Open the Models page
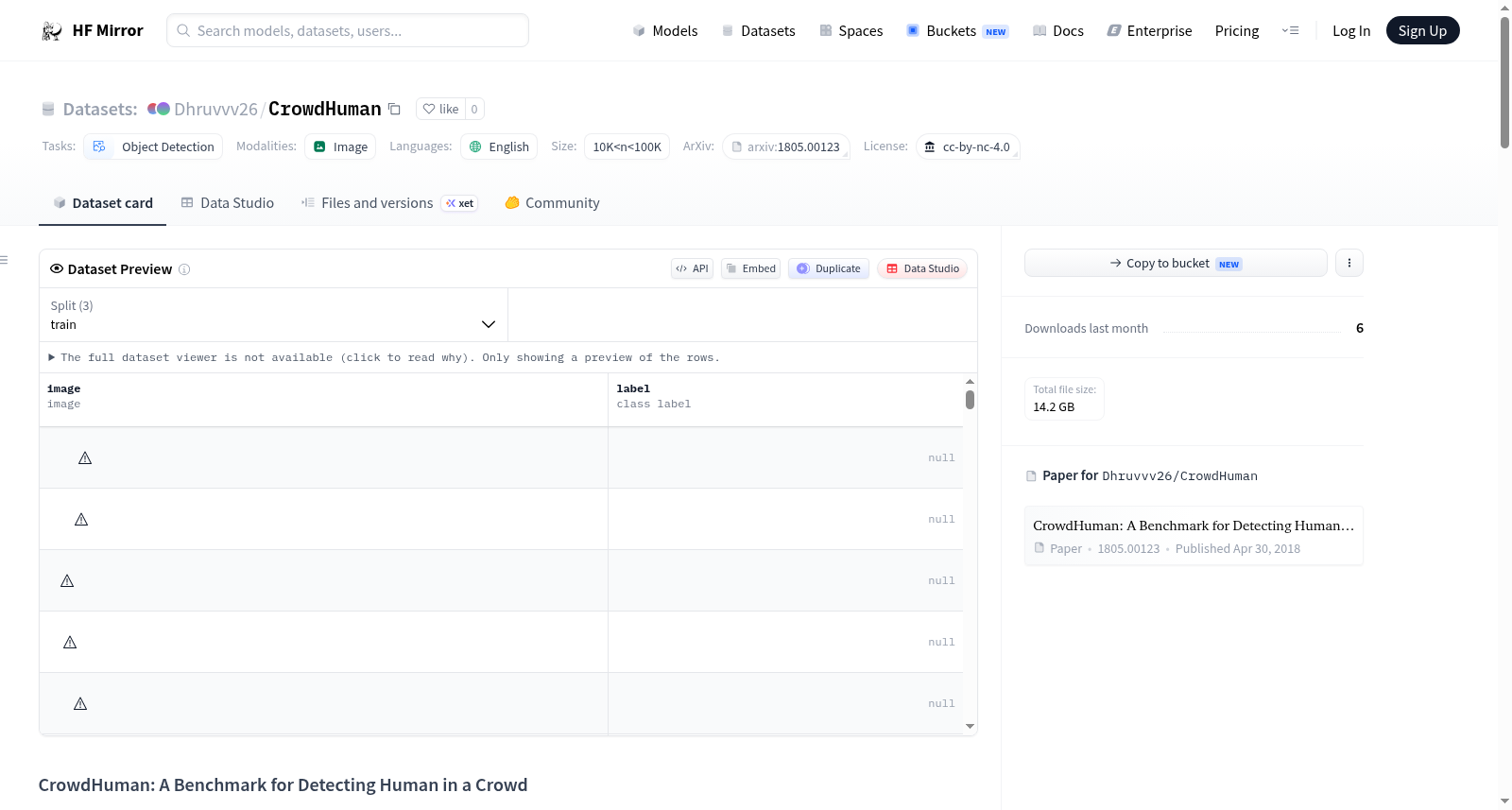Viewport: 1512px width, 810px height. pyautogui.click(x=665, y=30)
